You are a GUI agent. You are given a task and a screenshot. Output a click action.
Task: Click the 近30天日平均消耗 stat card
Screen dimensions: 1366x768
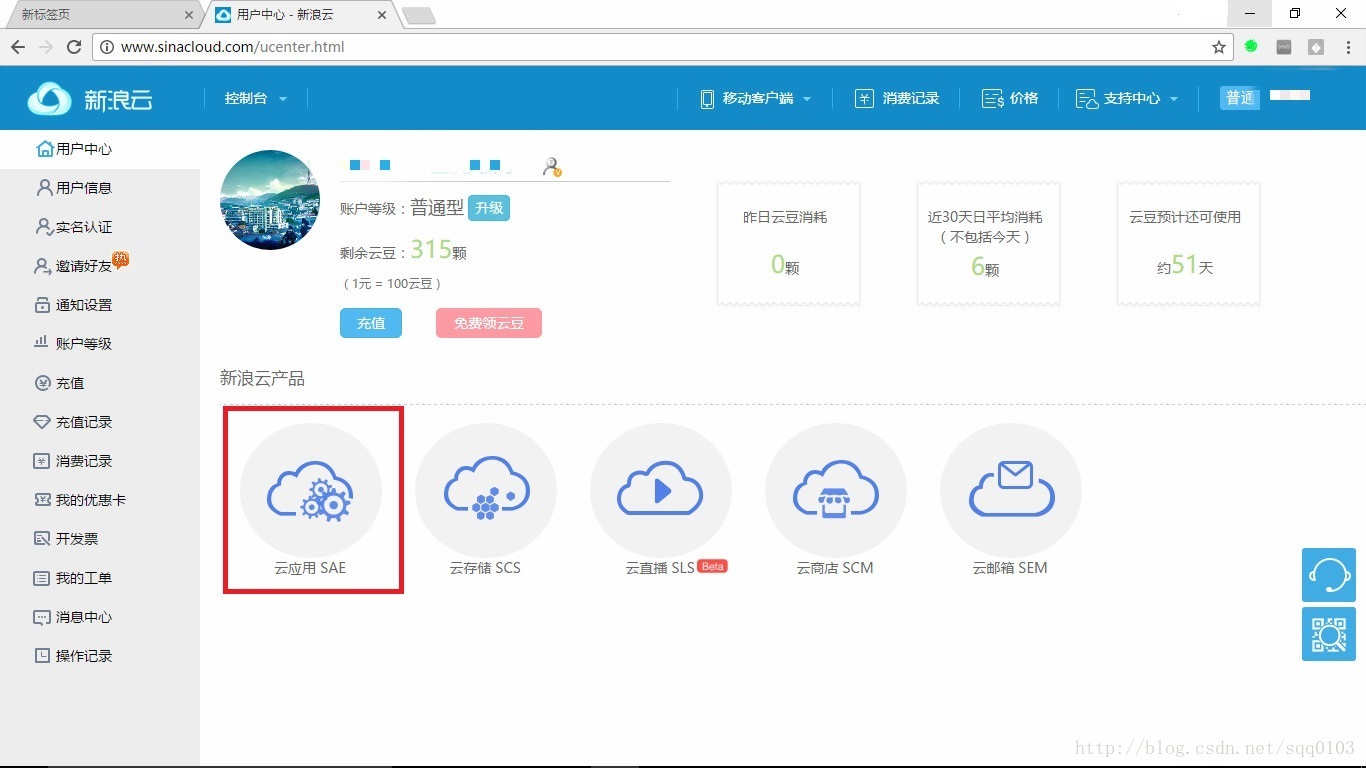click(x=989, y=243)
